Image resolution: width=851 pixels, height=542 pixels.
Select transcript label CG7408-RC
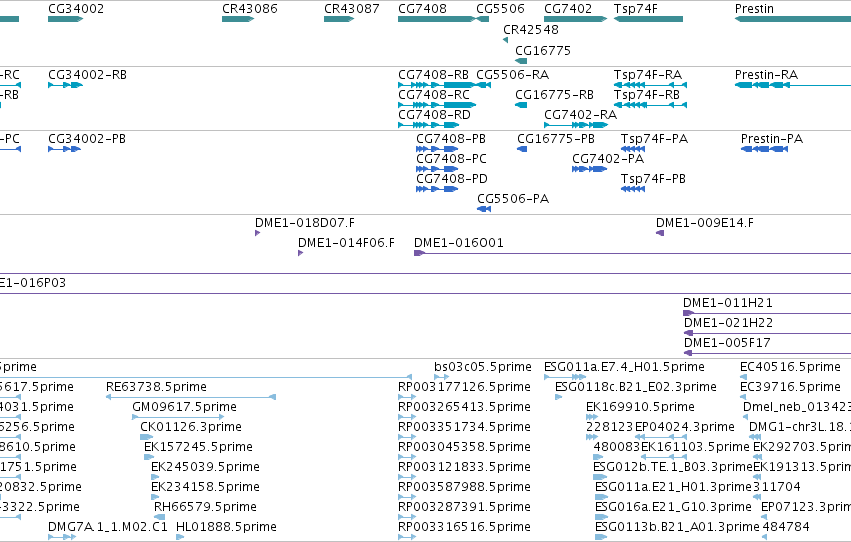point(434,95)
